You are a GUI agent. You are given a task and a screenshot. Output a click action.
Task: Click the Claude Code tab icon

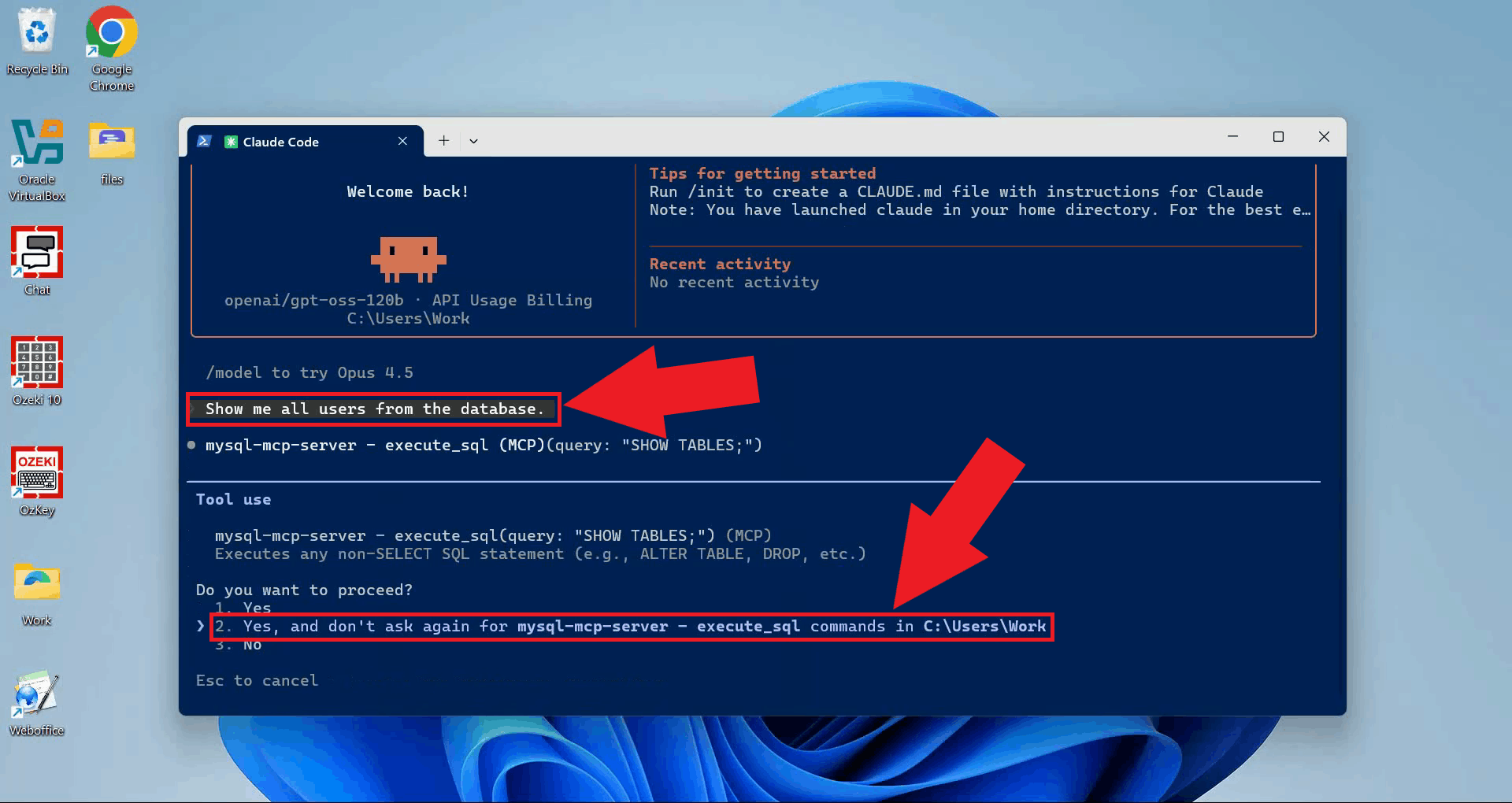click(x=231, y=142)
